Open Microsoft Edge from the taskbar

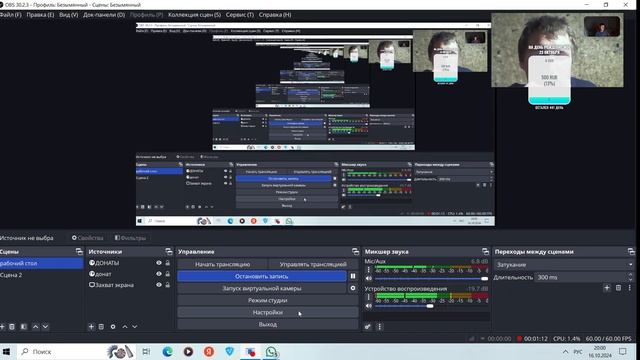[167, 351]
